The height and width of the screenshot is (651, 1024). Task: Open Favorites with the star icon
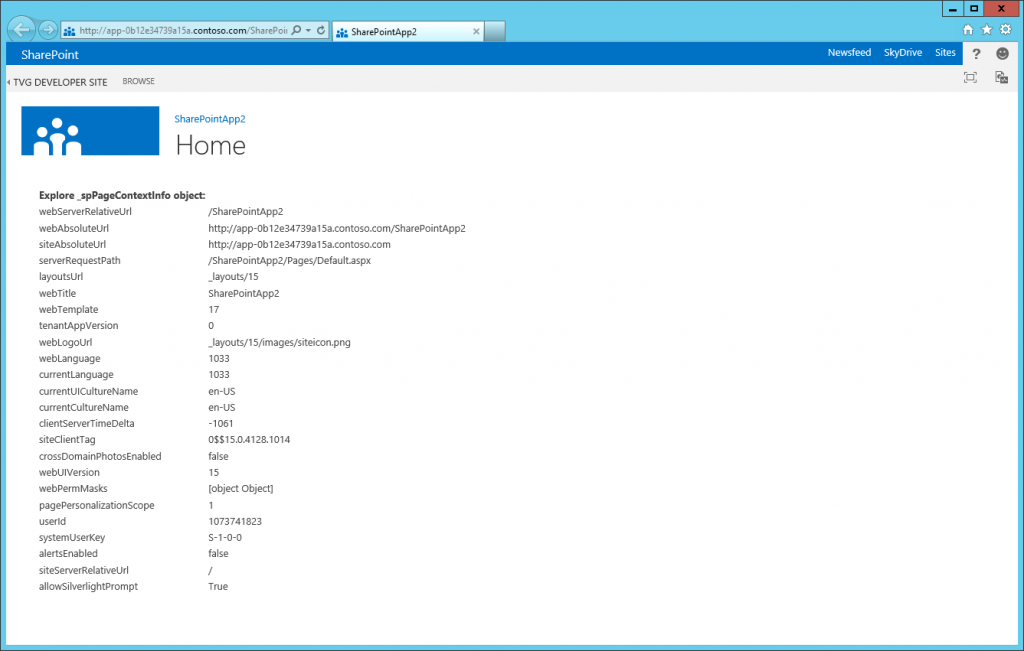pyautogui.click(x=987, y=29)
